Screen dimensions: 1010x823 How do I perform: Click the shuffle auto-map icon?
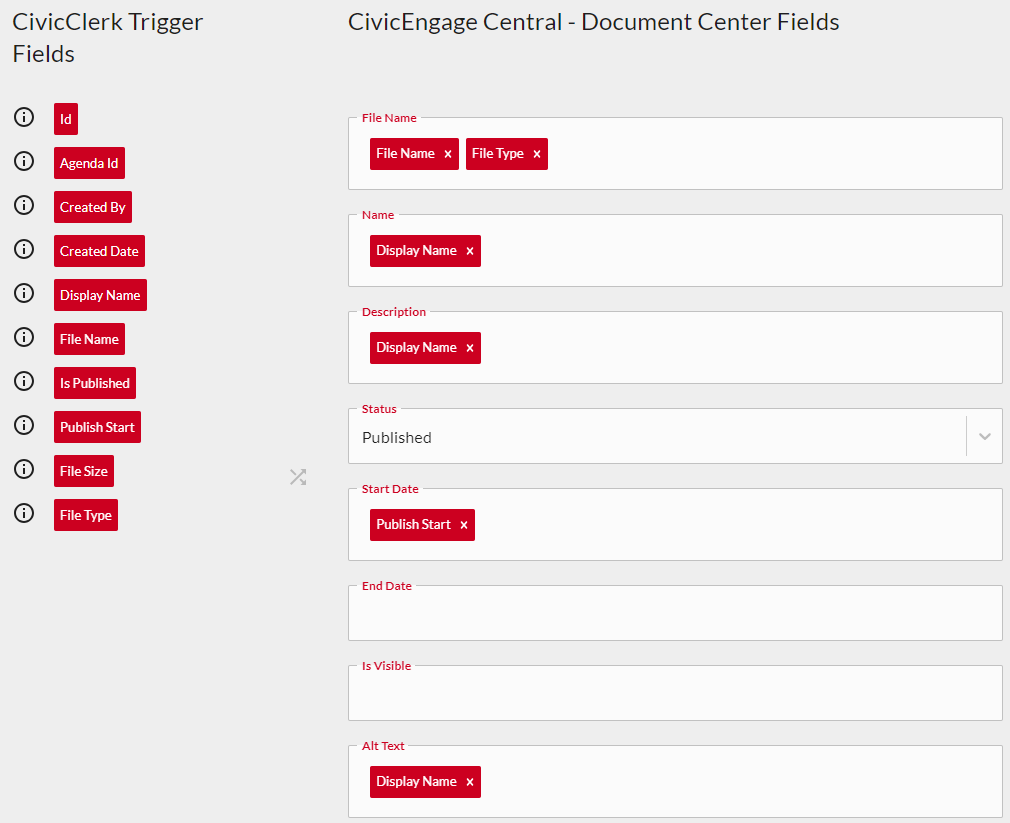(x=298, y=477)
